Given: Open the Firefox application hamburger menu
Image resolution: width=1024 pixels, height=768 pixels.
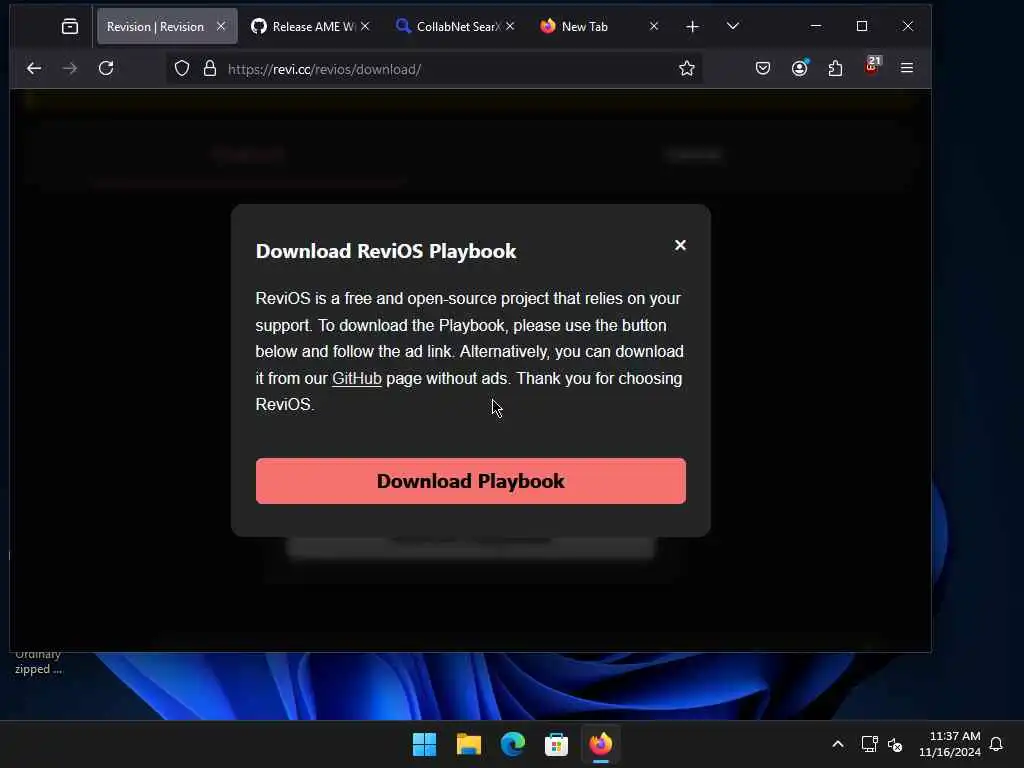Looking at the screenshot, I should [906, 68].
